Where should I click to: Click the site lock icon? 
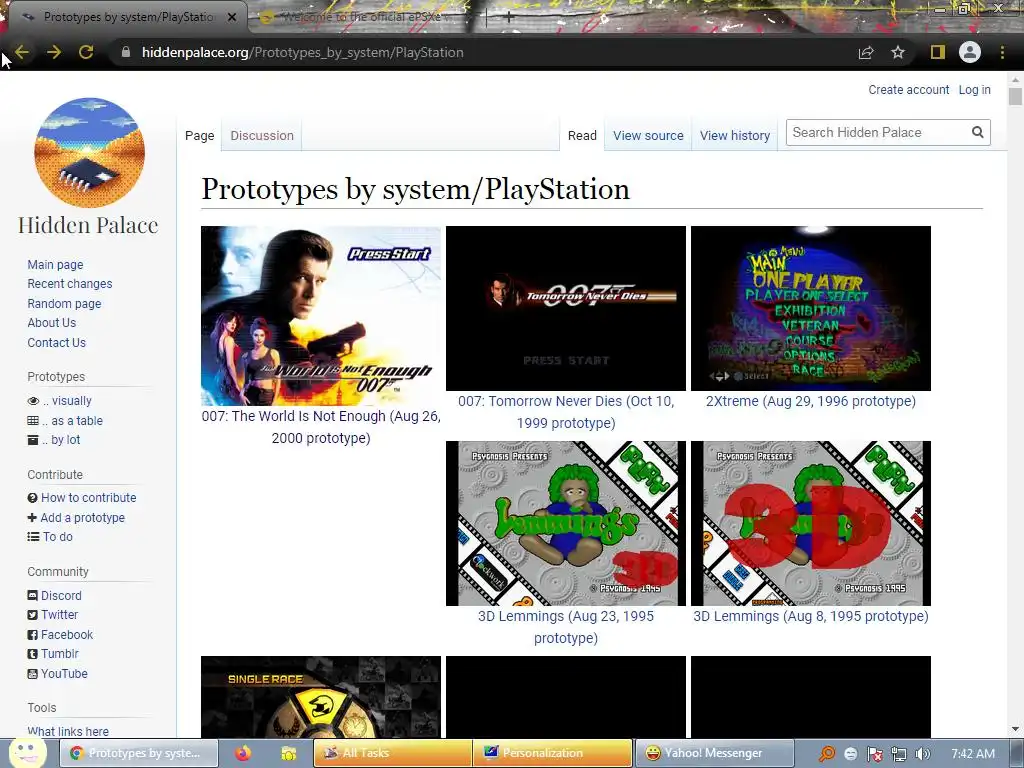tap(126, 52)
